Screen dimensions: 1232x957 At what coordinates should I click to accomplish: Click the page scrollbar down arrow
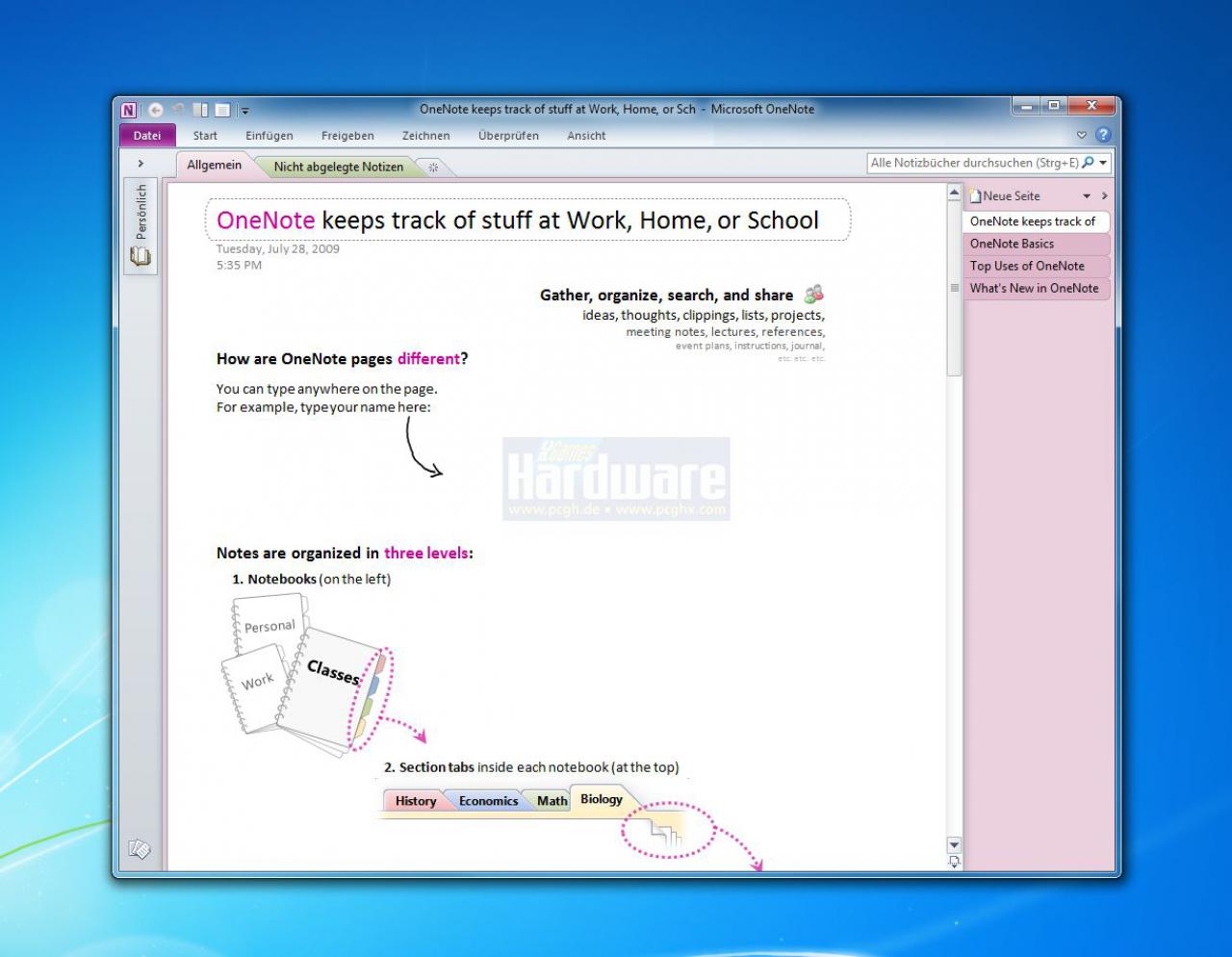[954, 845]
